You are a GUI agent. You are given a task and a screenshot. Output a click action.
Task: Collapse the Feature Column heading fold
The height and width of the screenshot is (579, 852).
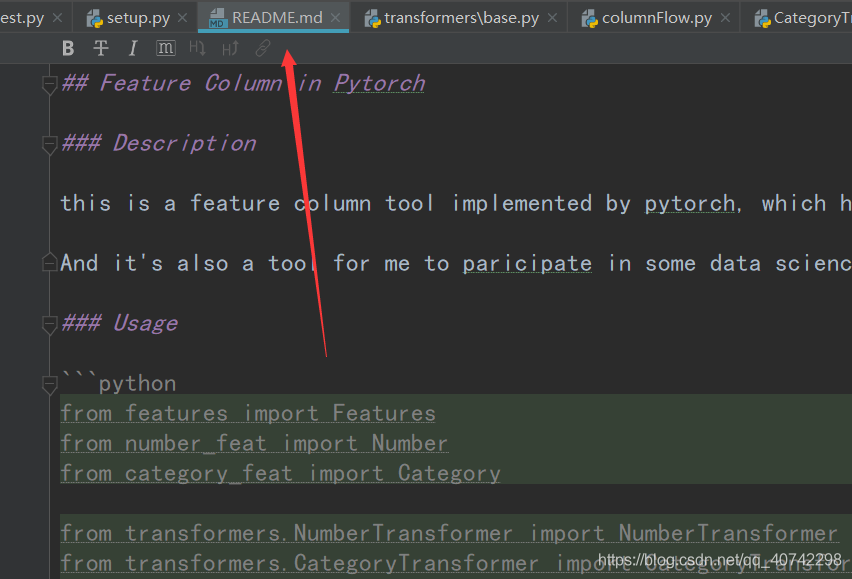[x=49, y=85]
